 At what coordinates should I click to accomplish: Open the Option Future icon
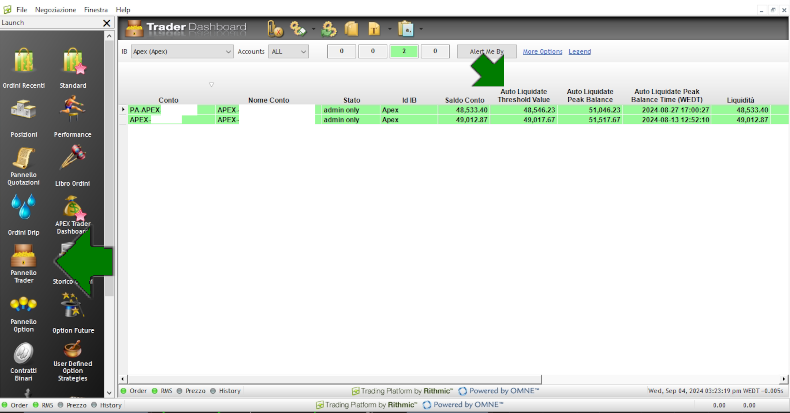pos(73,308)
